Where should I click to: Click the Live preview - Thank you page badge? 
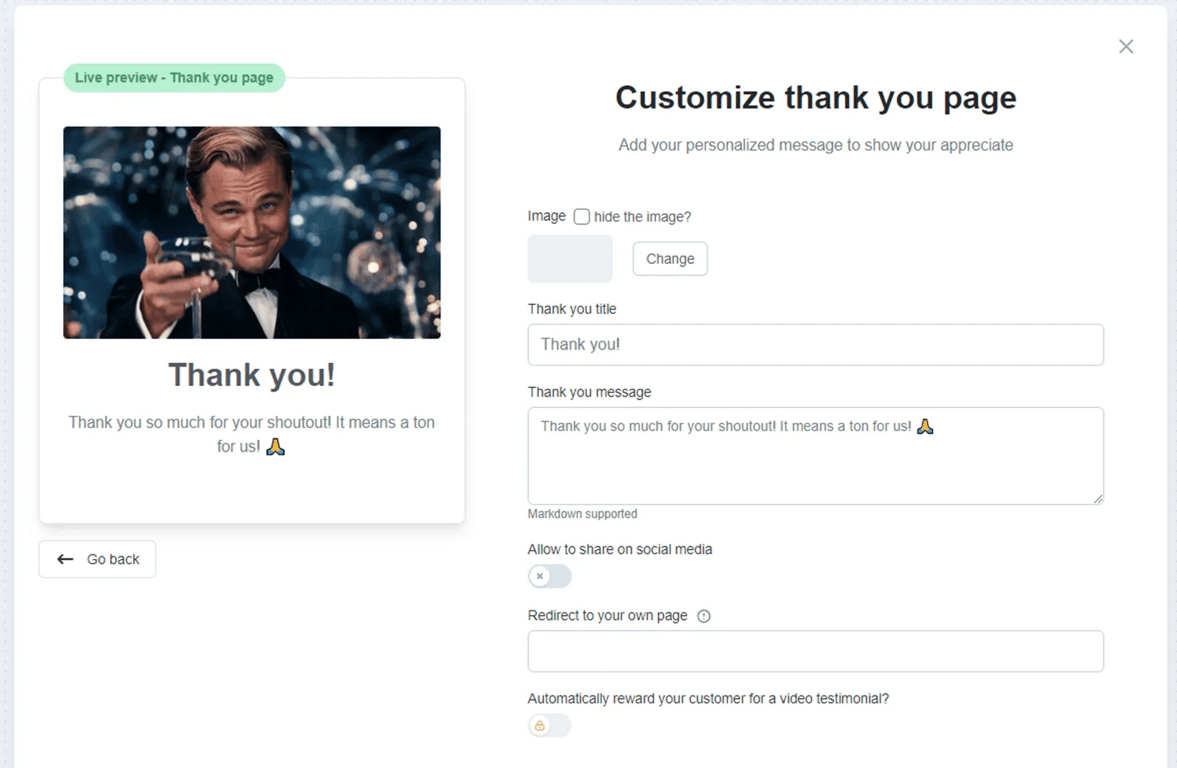click(x=174, y=78)
